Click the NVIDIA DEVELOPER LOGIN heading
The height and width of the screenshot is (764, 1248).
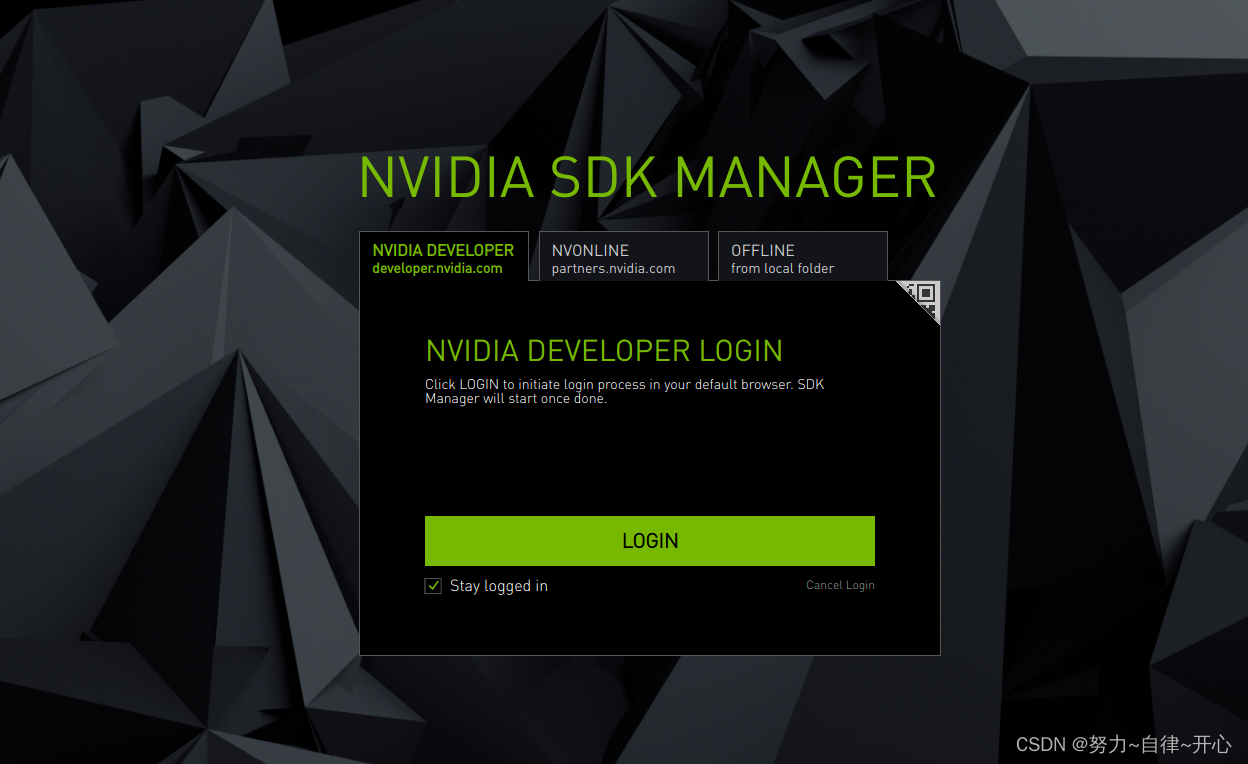pos(604,351)
